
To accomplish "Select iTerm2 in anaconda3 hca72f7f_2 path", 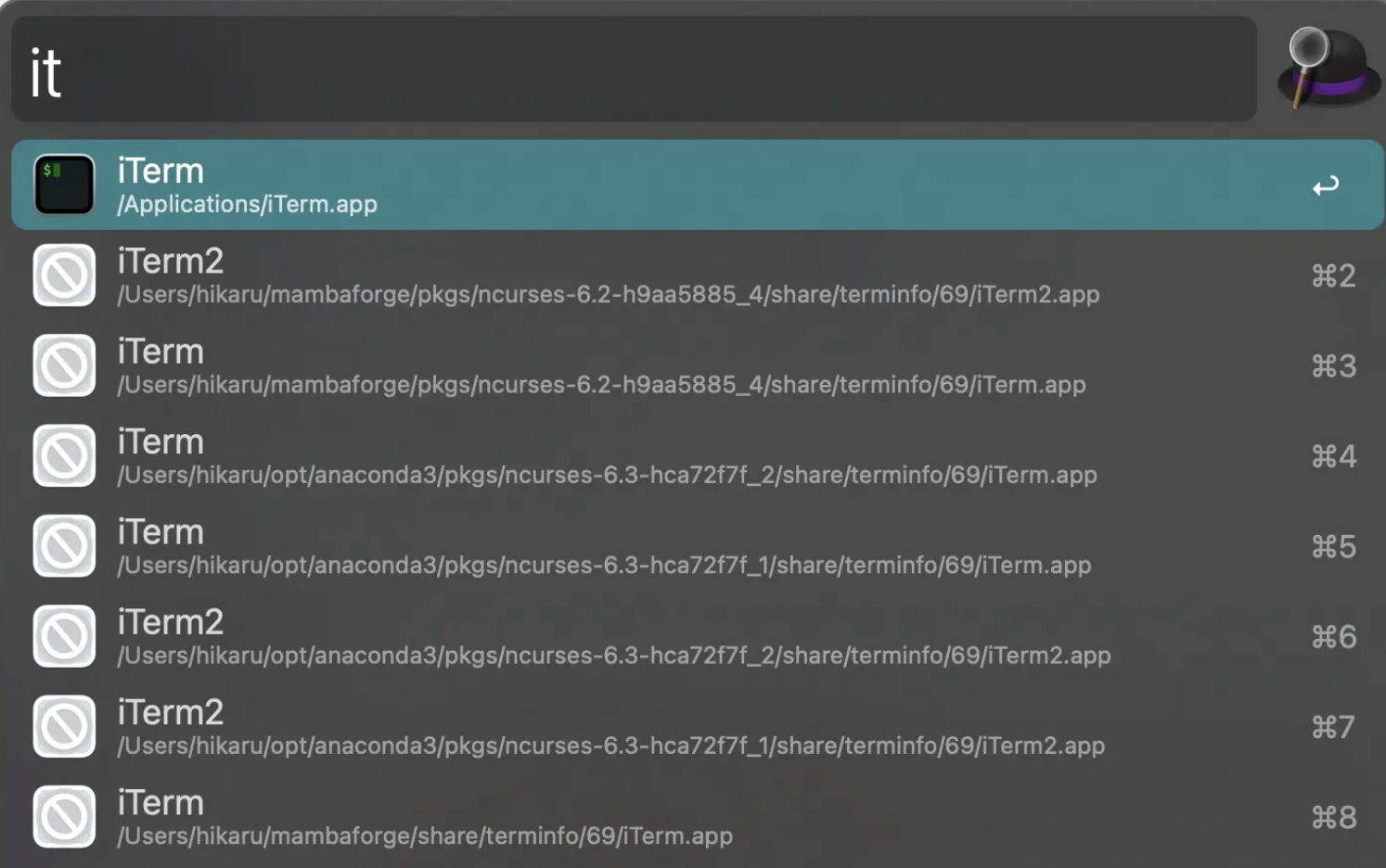I will pyautogui.click(x=697, y=636).
